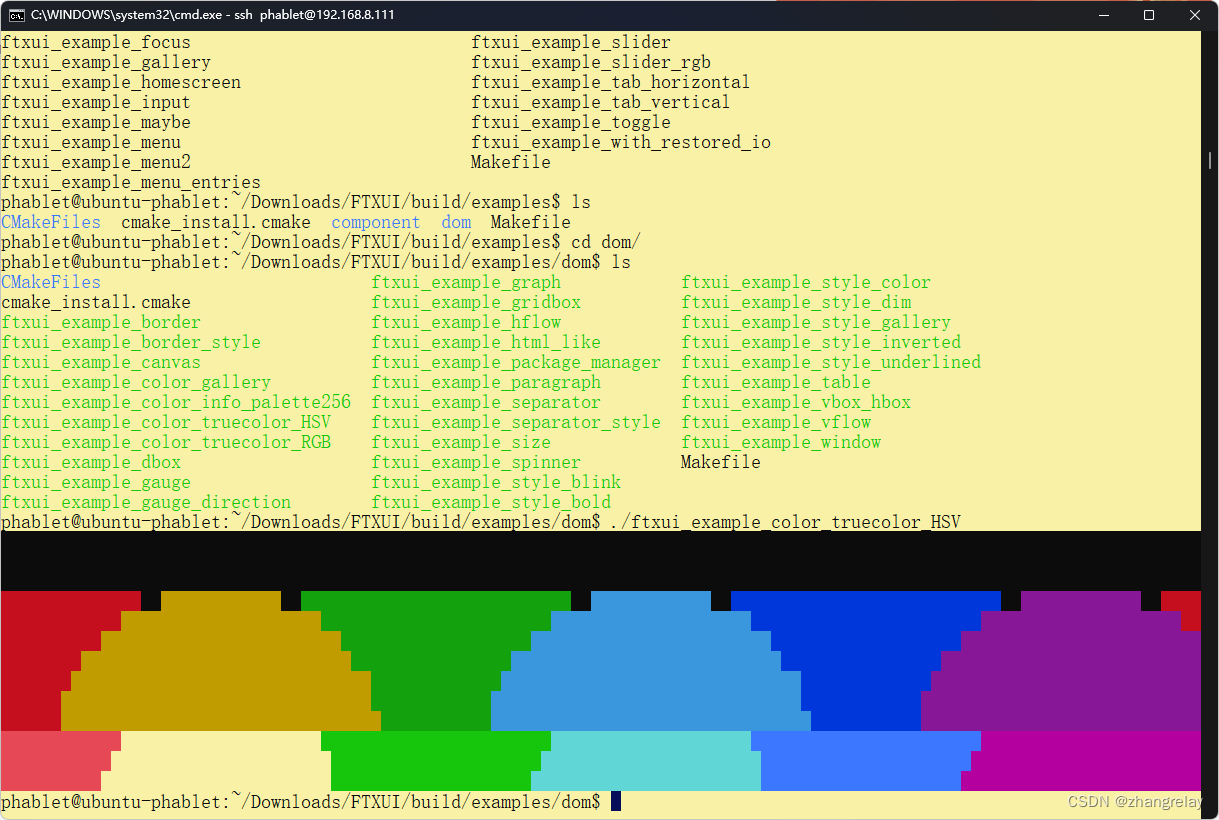Screen dimensions: 1219x820
Task: Select text ftxui_example_paragraph
Action: pyautogui.click(x=486, y=382)
